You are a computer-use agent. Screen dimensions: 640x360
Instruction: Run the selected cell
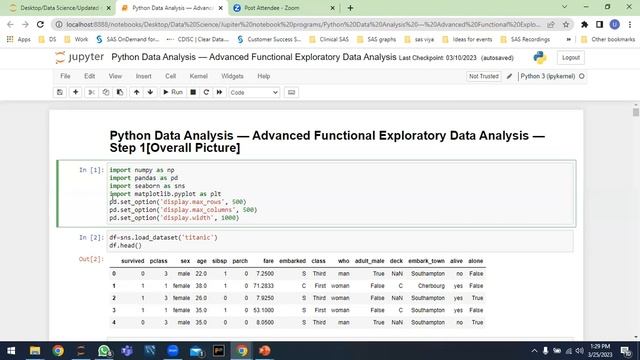tap(173, 92)
